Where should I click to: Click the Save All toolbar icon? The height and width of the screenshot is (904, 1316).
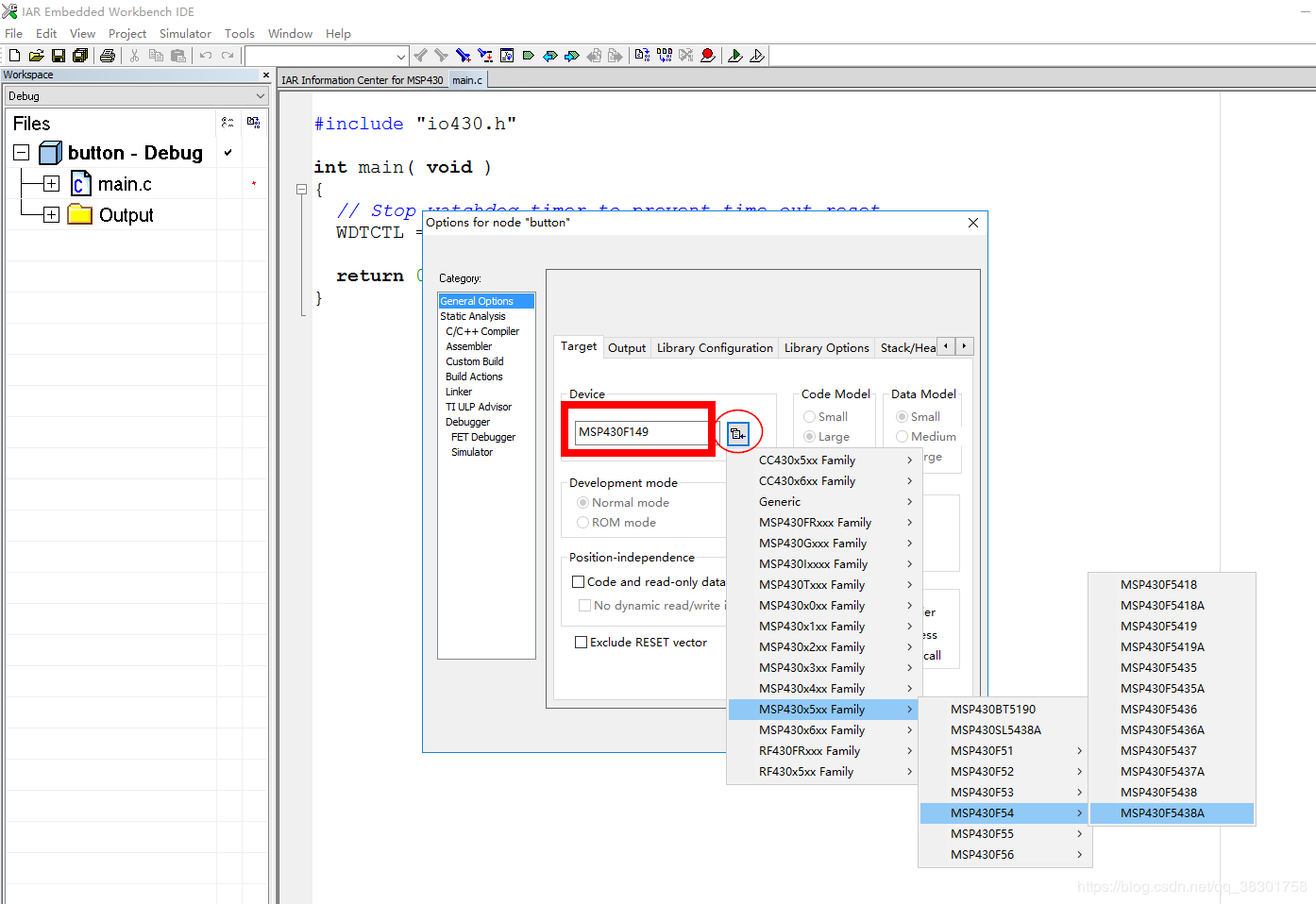point(80,56)
